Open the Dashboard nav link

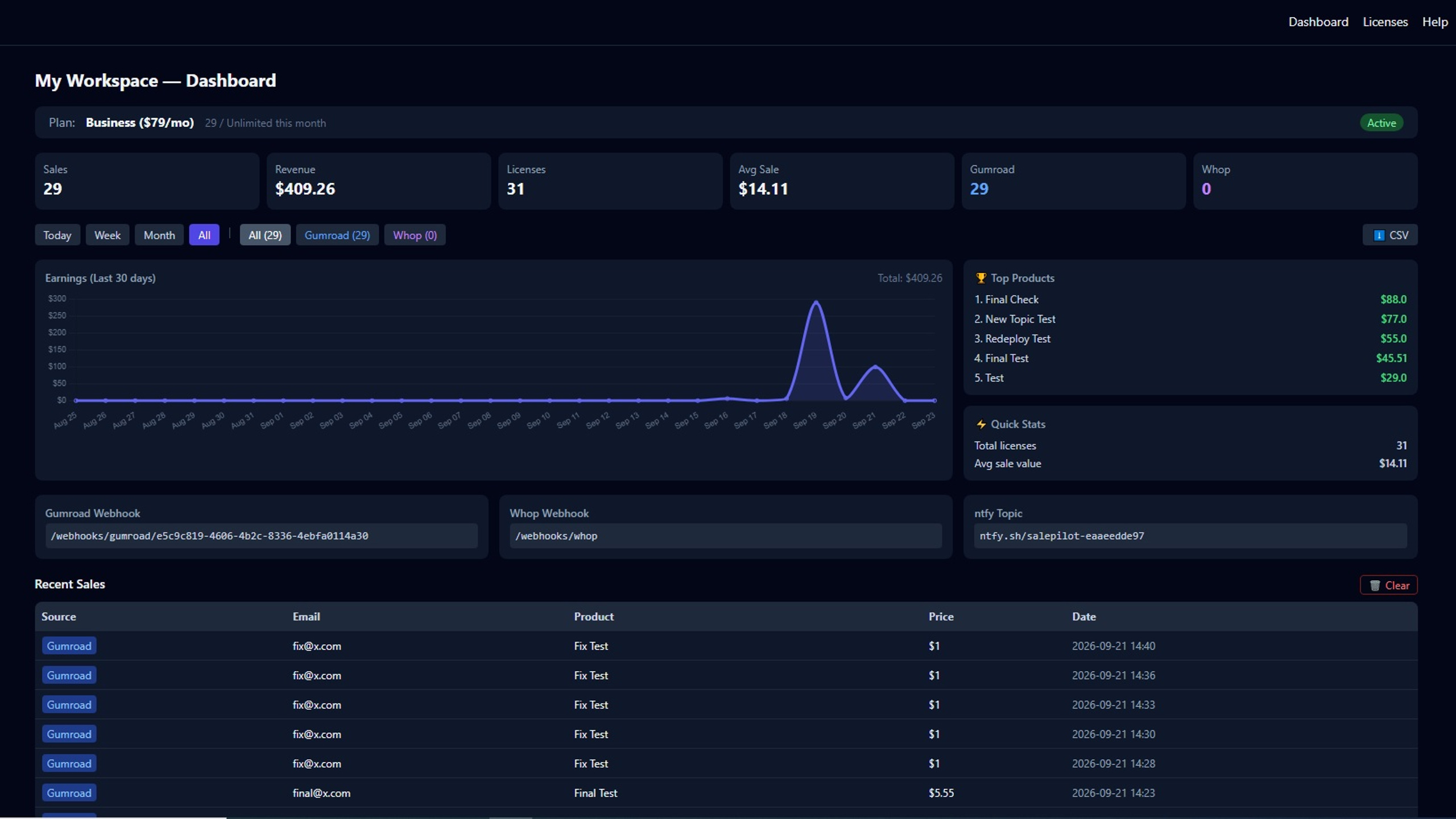pos(1318,22)
